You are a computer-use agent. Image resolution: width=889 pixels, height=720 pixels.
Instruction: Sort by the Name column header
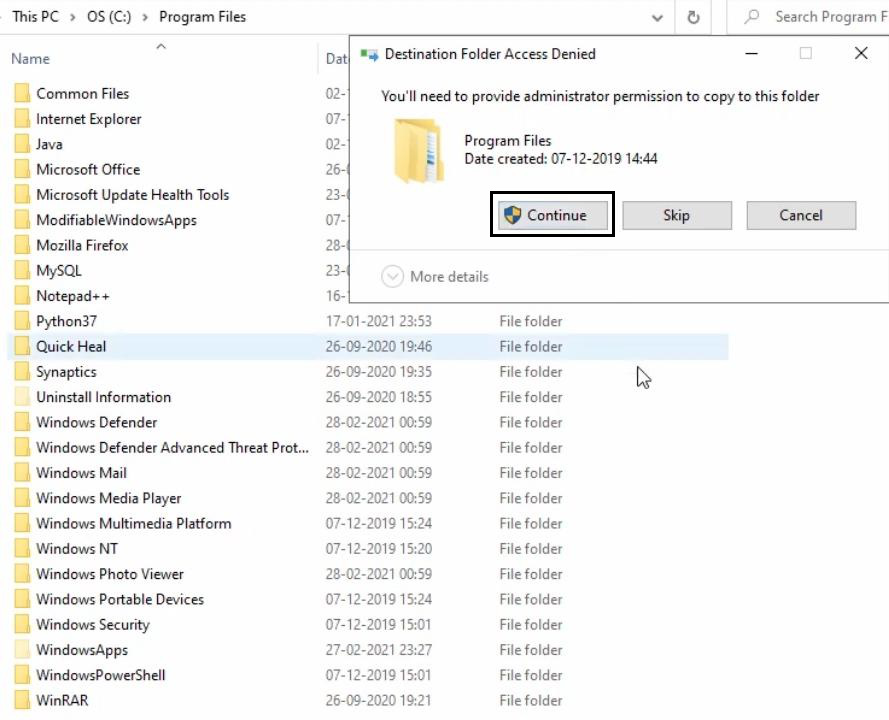(x=31, y=58)
